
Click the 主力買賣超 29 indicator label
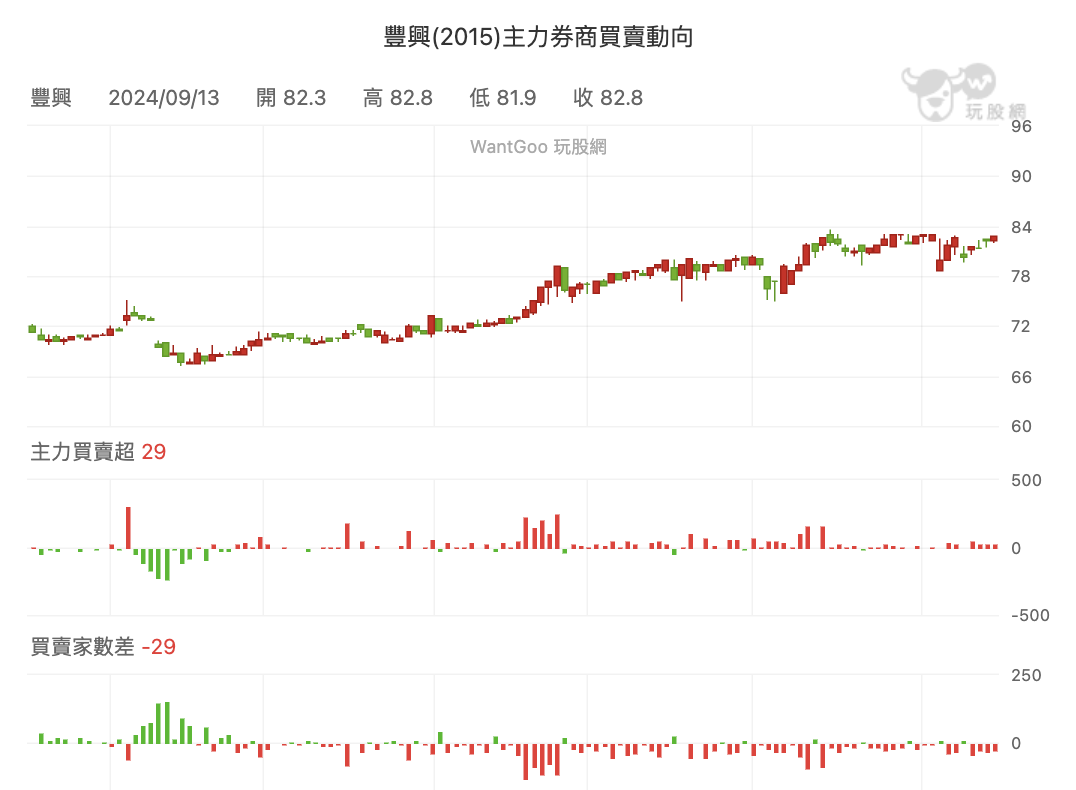(x=98, y=452)
